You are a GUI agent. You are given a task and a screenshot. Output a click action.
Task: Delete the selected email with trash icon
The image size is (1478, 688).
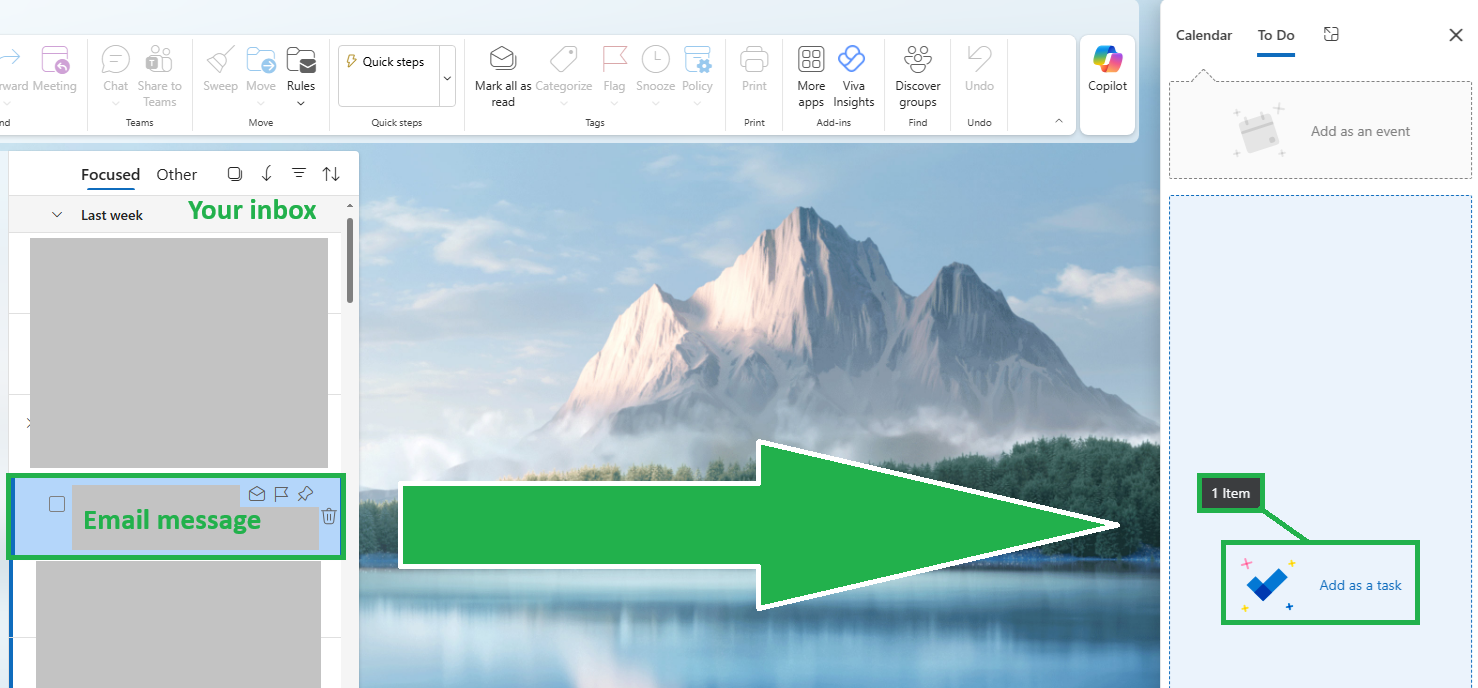point(329,516)
